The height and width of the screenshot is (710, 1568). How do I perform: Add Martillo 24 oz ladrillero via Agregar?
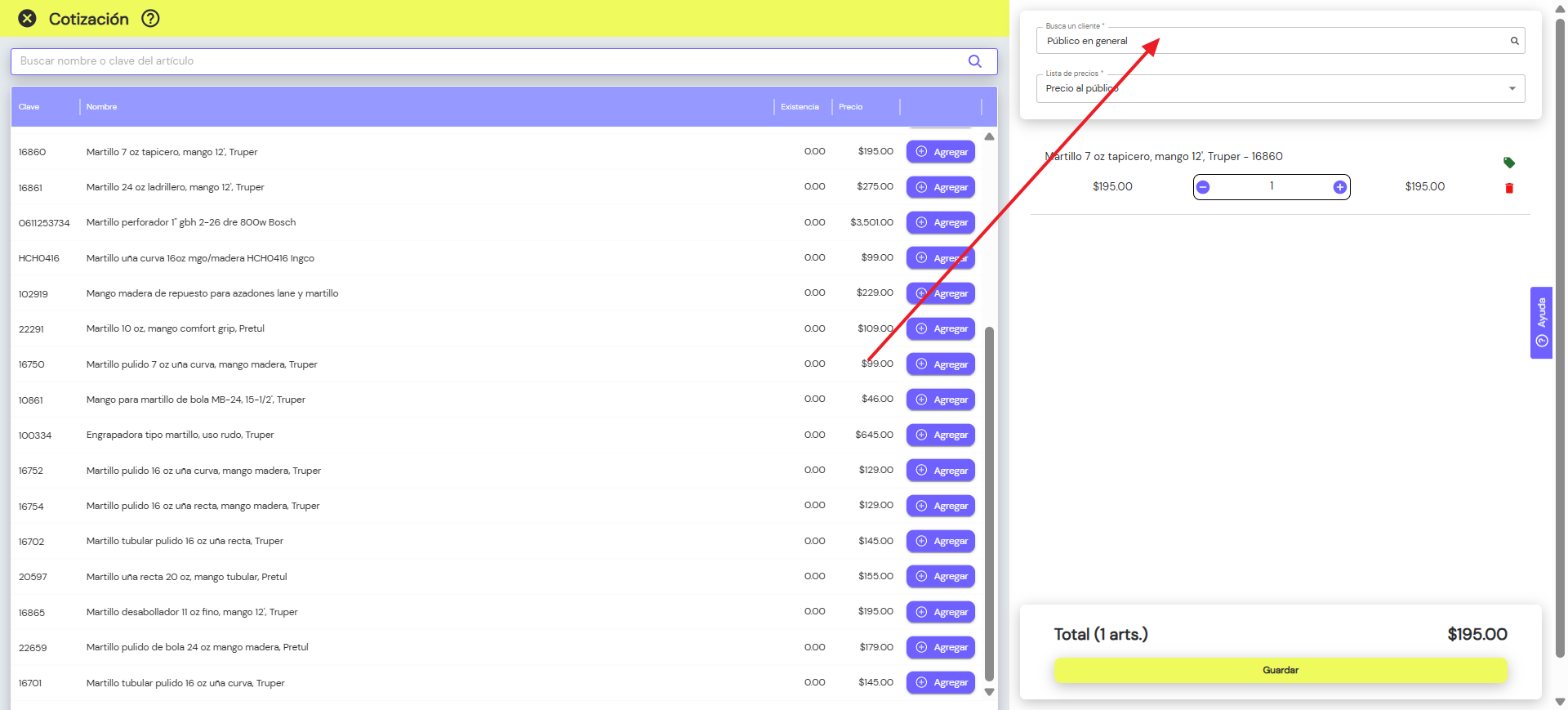(x=941, y=187)
